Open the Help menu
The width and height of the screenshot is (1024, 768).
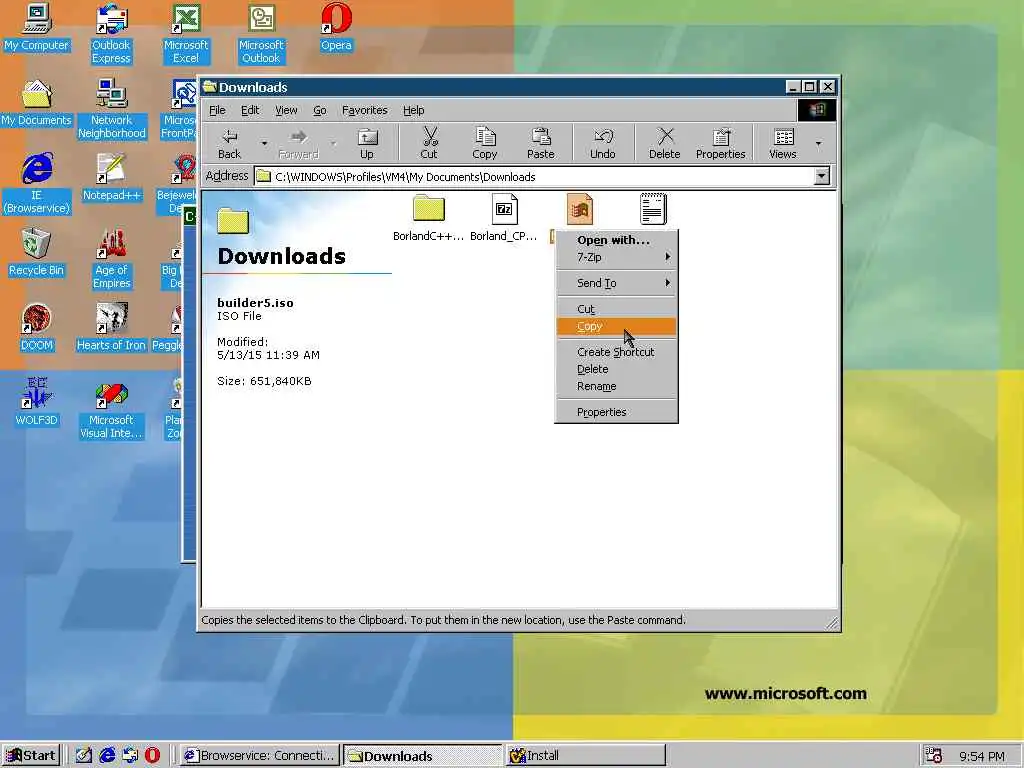tap(413, 110)
